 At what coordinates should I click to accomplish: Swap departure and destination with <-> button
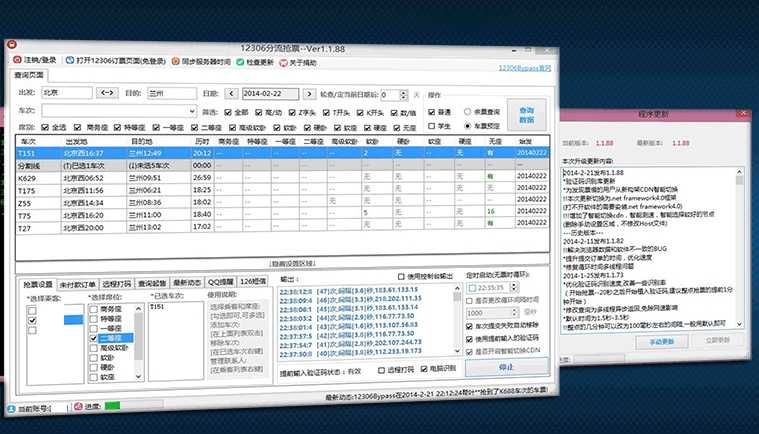coord(107,92)
